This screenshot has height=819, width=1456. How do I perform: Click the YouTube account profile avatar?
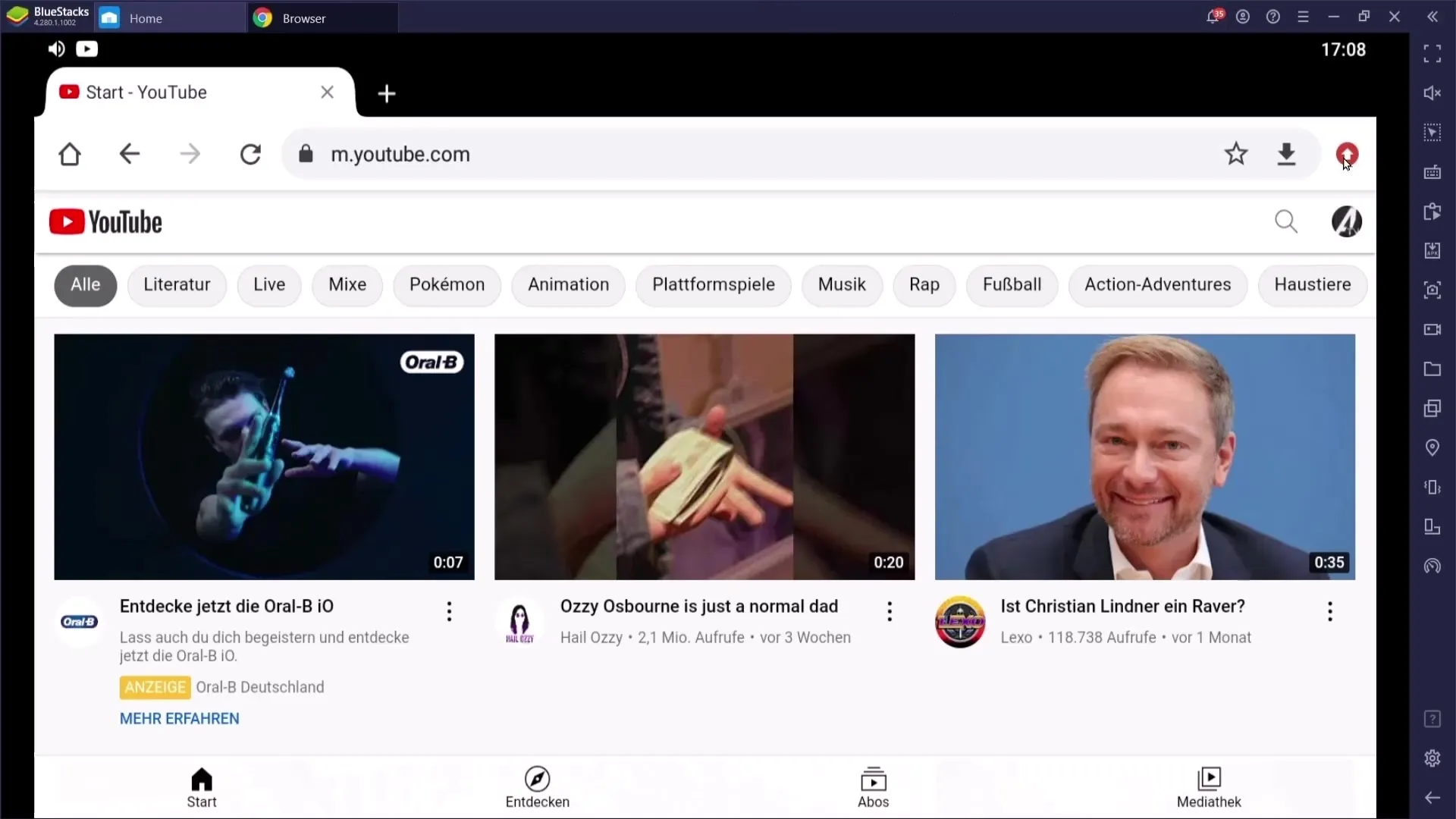click(x=1347, y=221)
